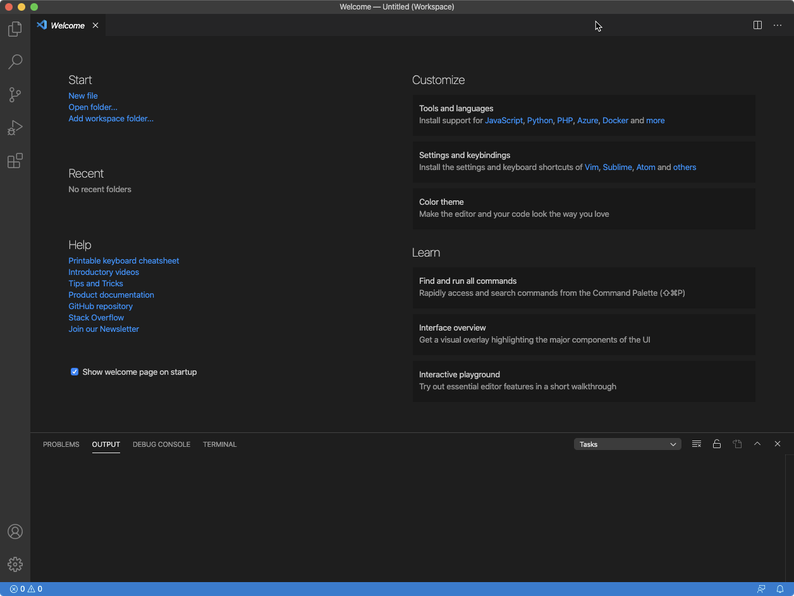Viewport: 794px width, 596px height.
Task: Open the Color theme customization
Action: [x=441, y=202]
